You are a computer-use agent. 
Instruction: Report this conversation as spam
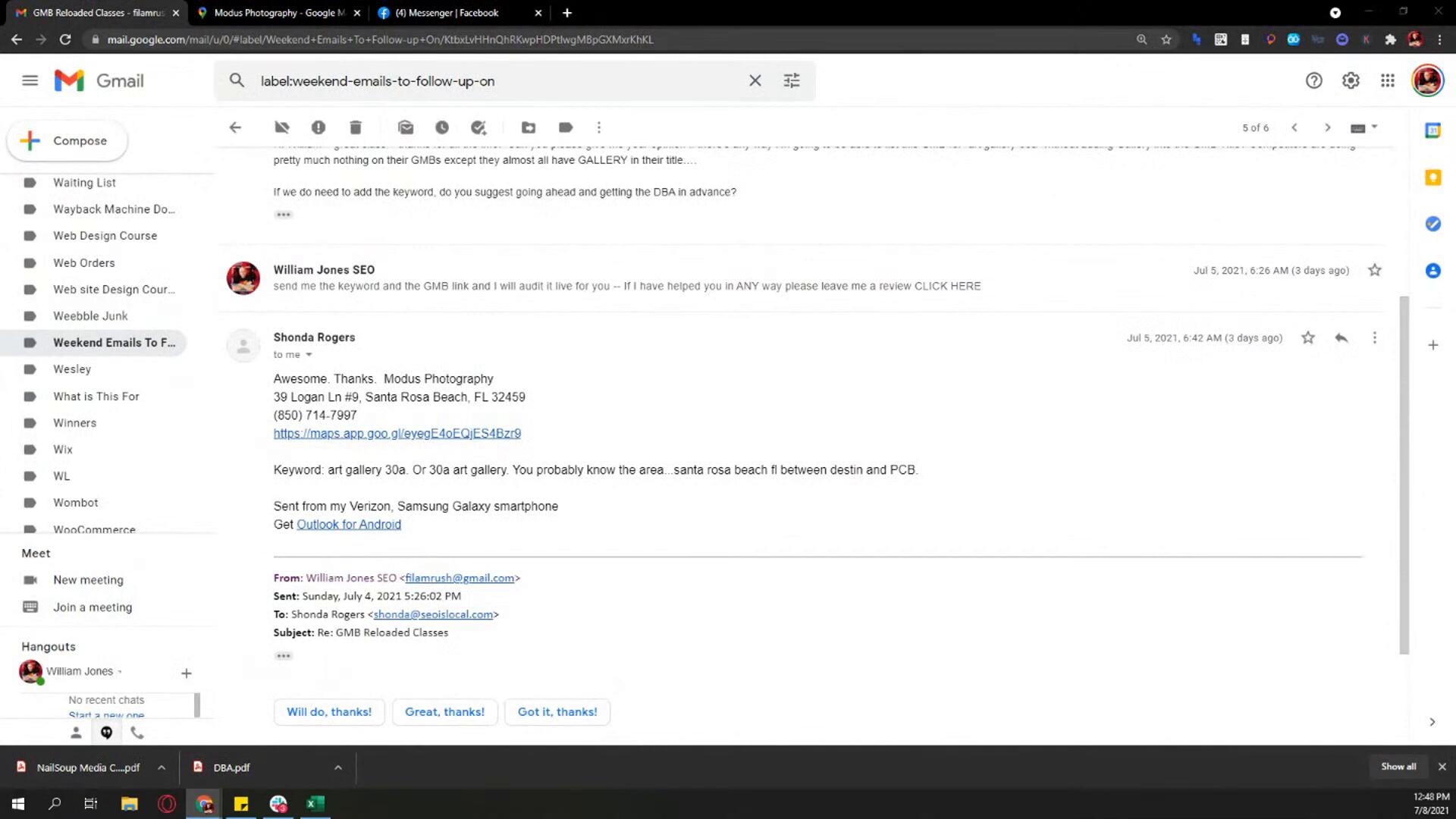[318, 127]
